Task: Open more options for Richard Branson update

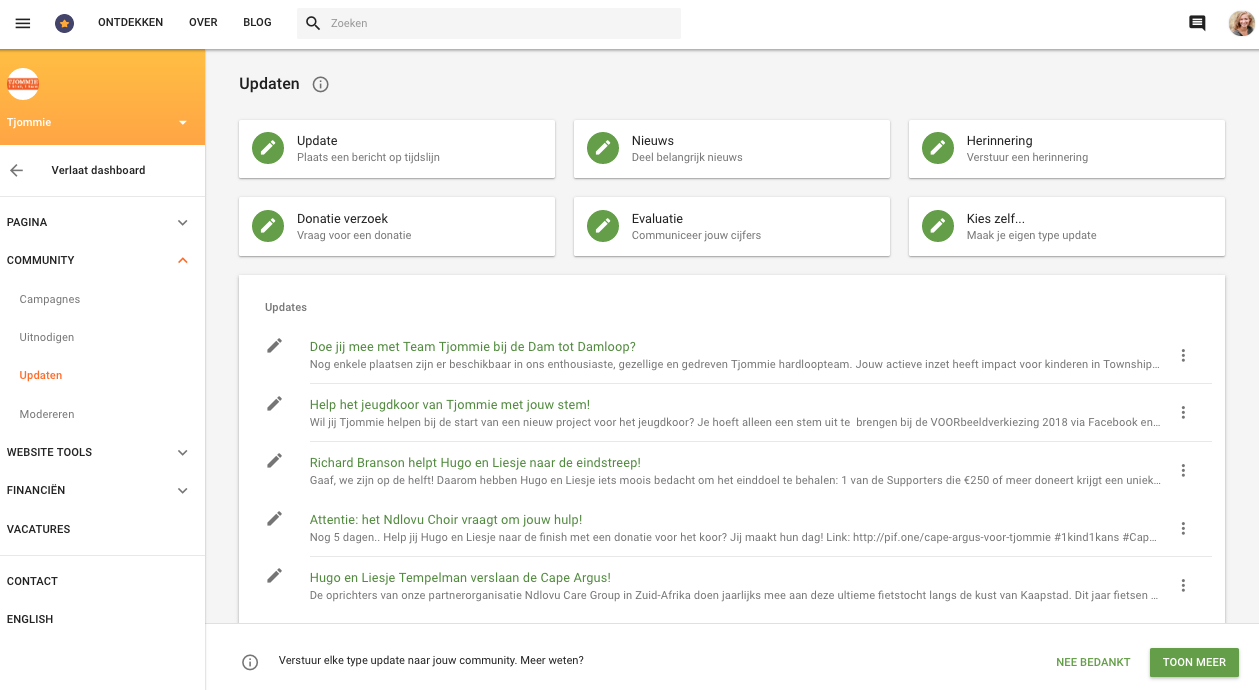Action: 1183,470
